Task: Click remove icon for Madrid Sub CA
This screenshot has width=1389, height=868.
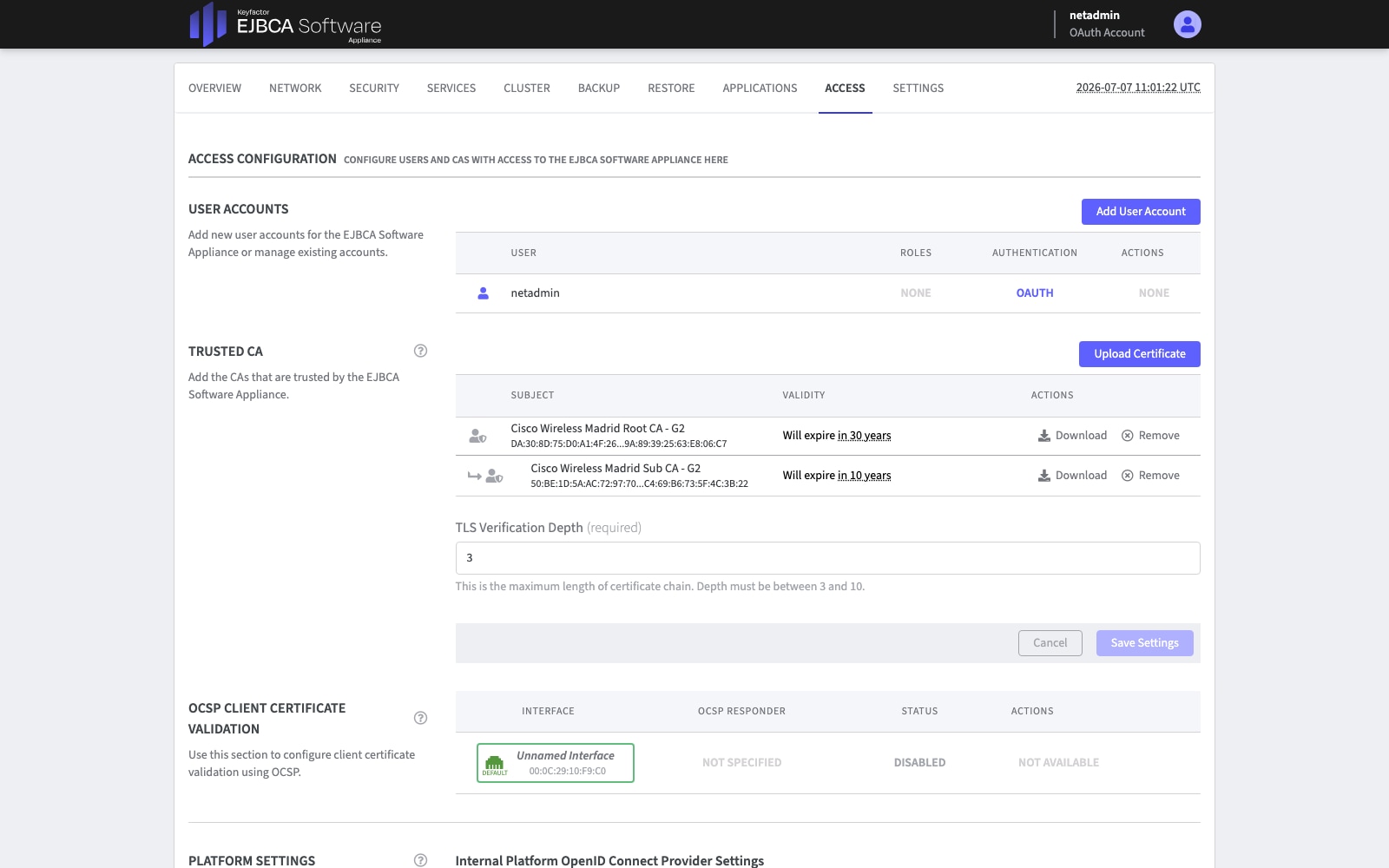Action: [x=1128, y=476]
